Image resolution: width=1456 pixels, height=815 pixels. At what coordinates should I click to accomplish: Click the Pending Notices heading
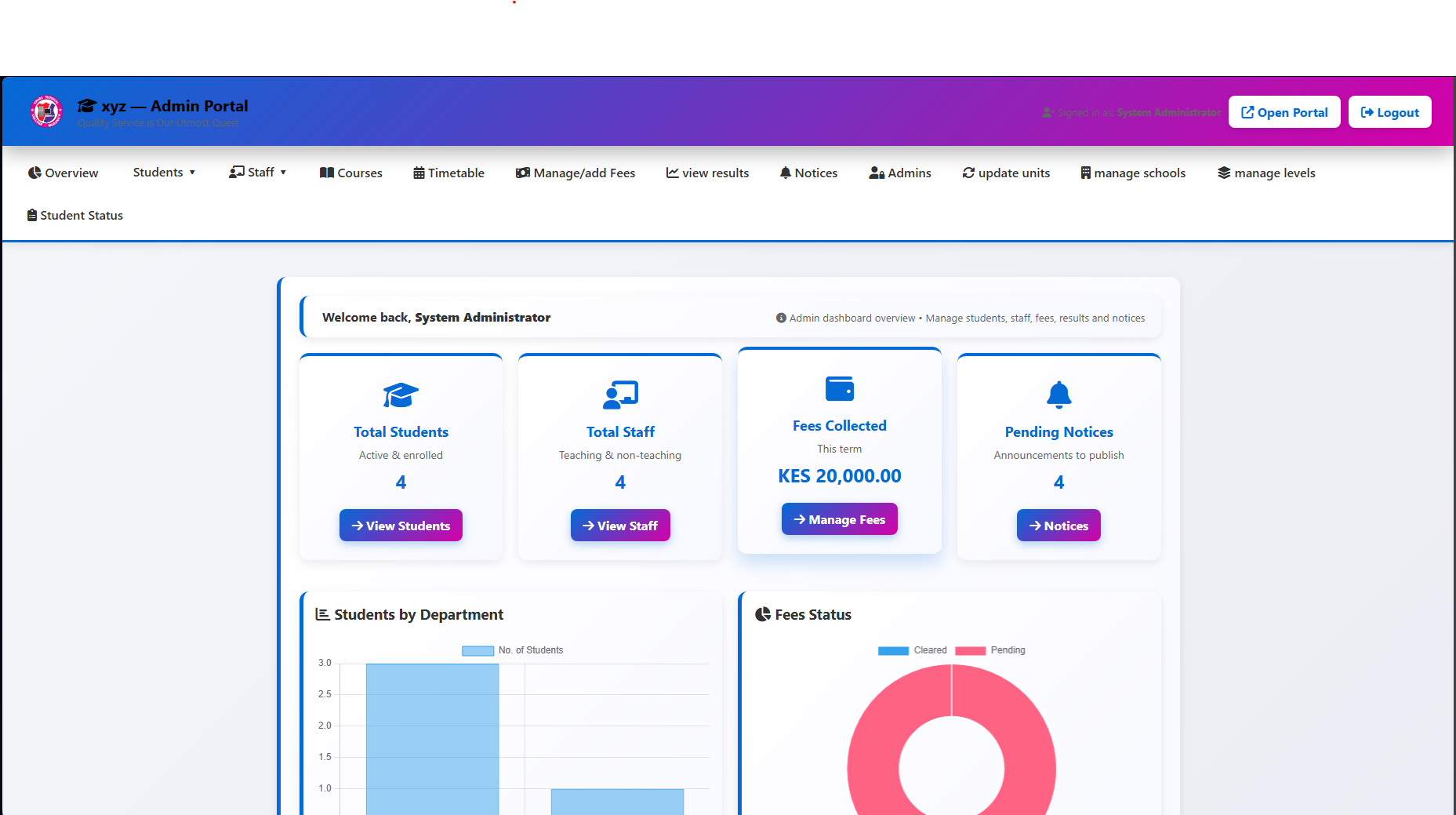pyautogui.click(x=1059, y=432)
